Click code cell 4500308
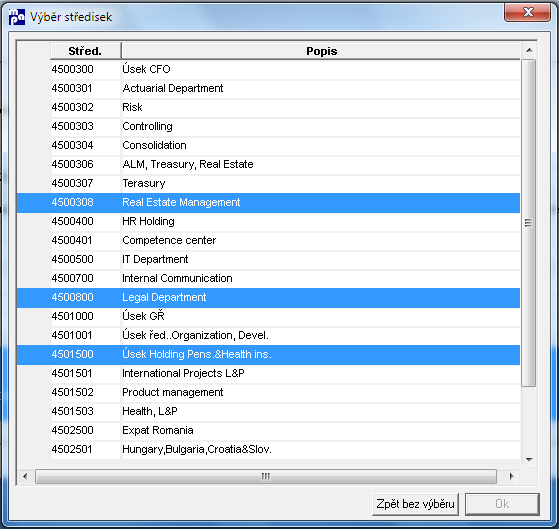Image resolution: width=559 pixels, height=529 pixels. point(86,202)
